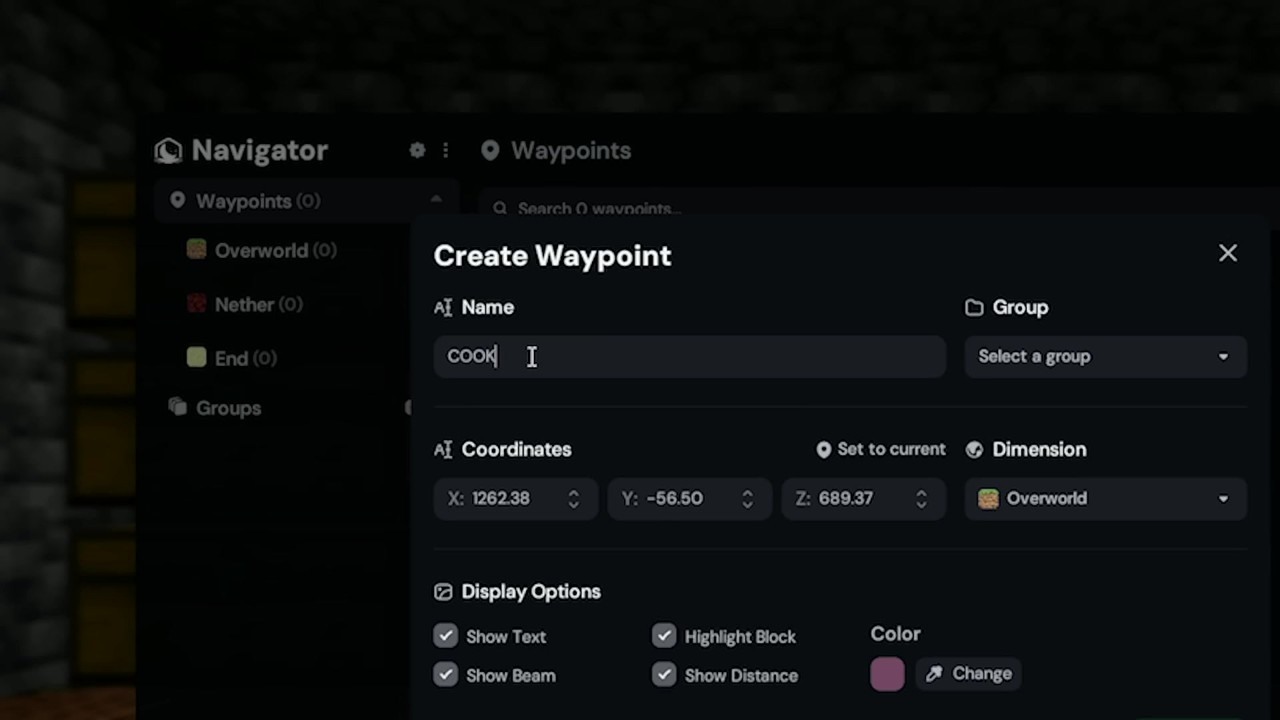Open Navigator three-dot options menu

pyautogui.click(x=445, y=150)
